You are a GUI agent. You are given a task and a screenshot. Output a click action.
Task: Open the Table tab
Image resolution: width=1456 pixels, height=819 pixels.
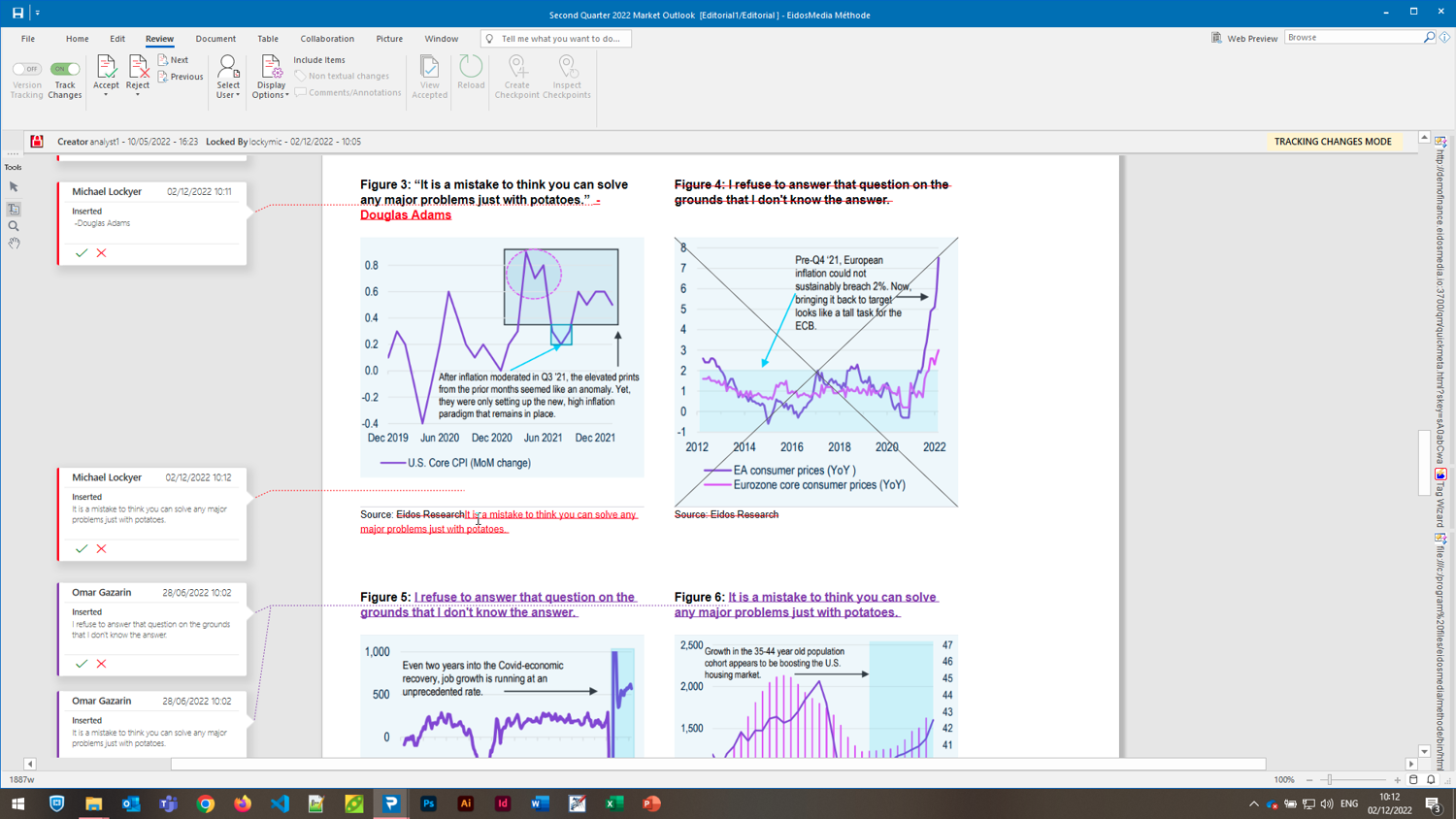pyautogui.click(x=268, y=39)
